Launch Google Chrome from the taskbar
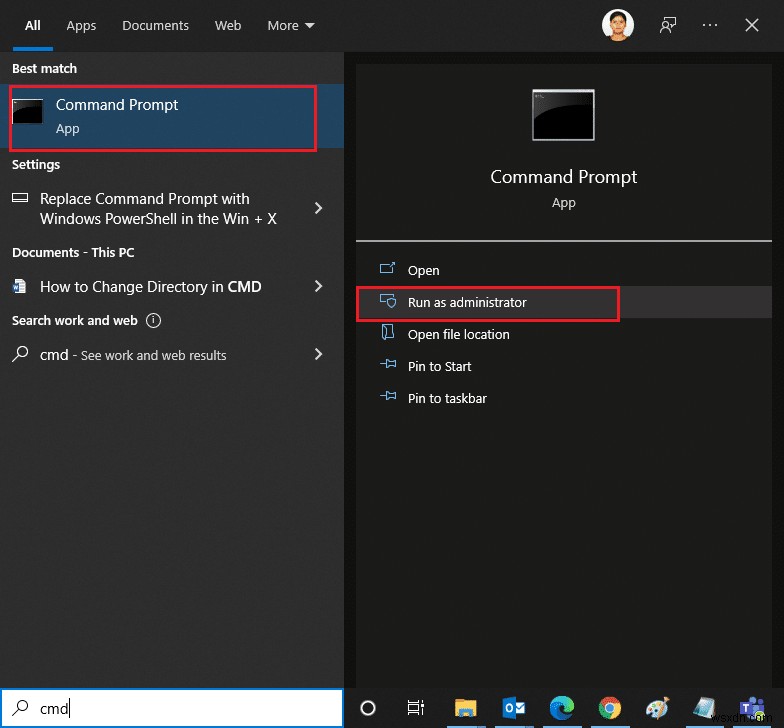 click(609, 708)
